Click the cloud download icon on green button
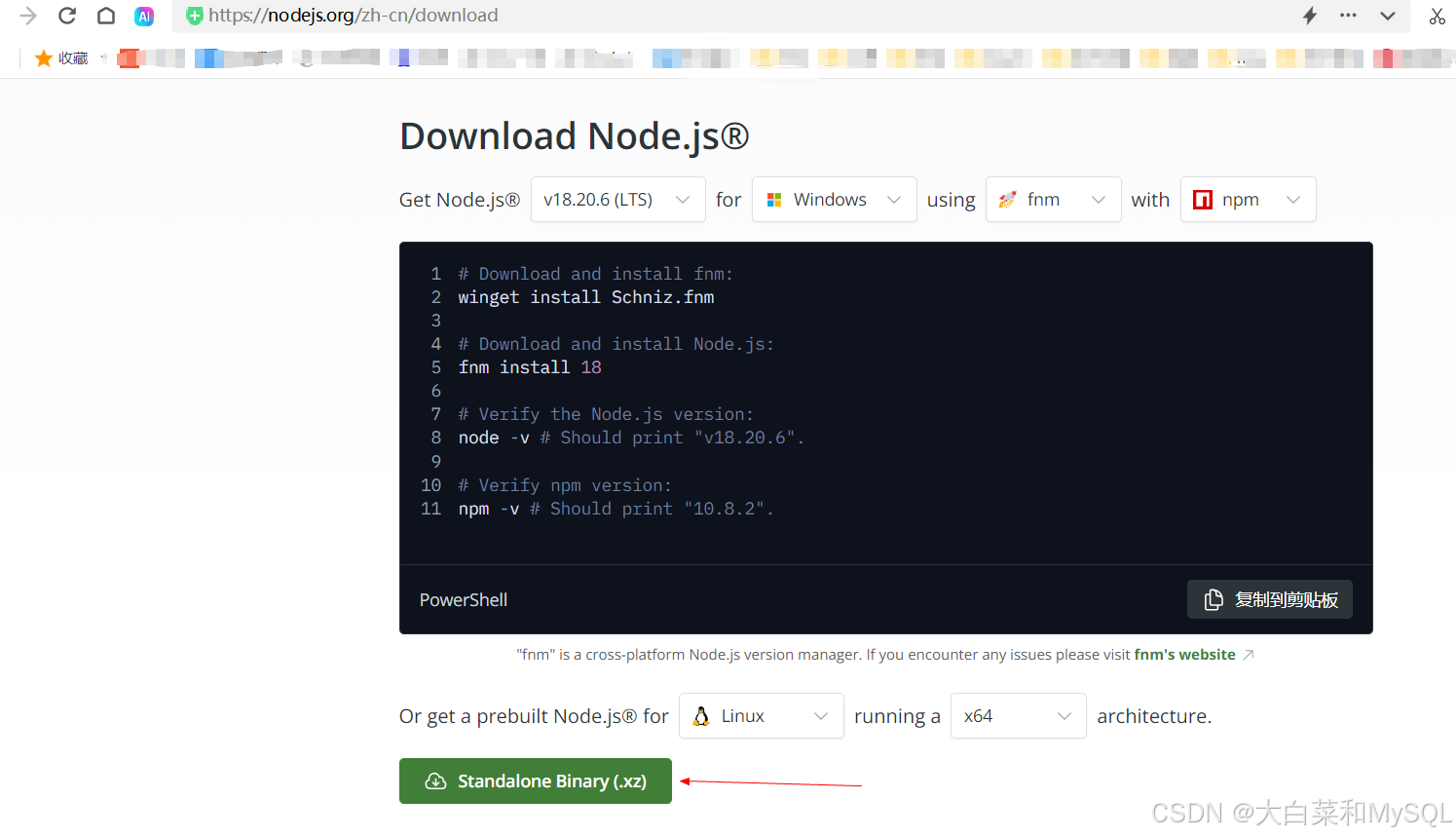 point(436,781)
